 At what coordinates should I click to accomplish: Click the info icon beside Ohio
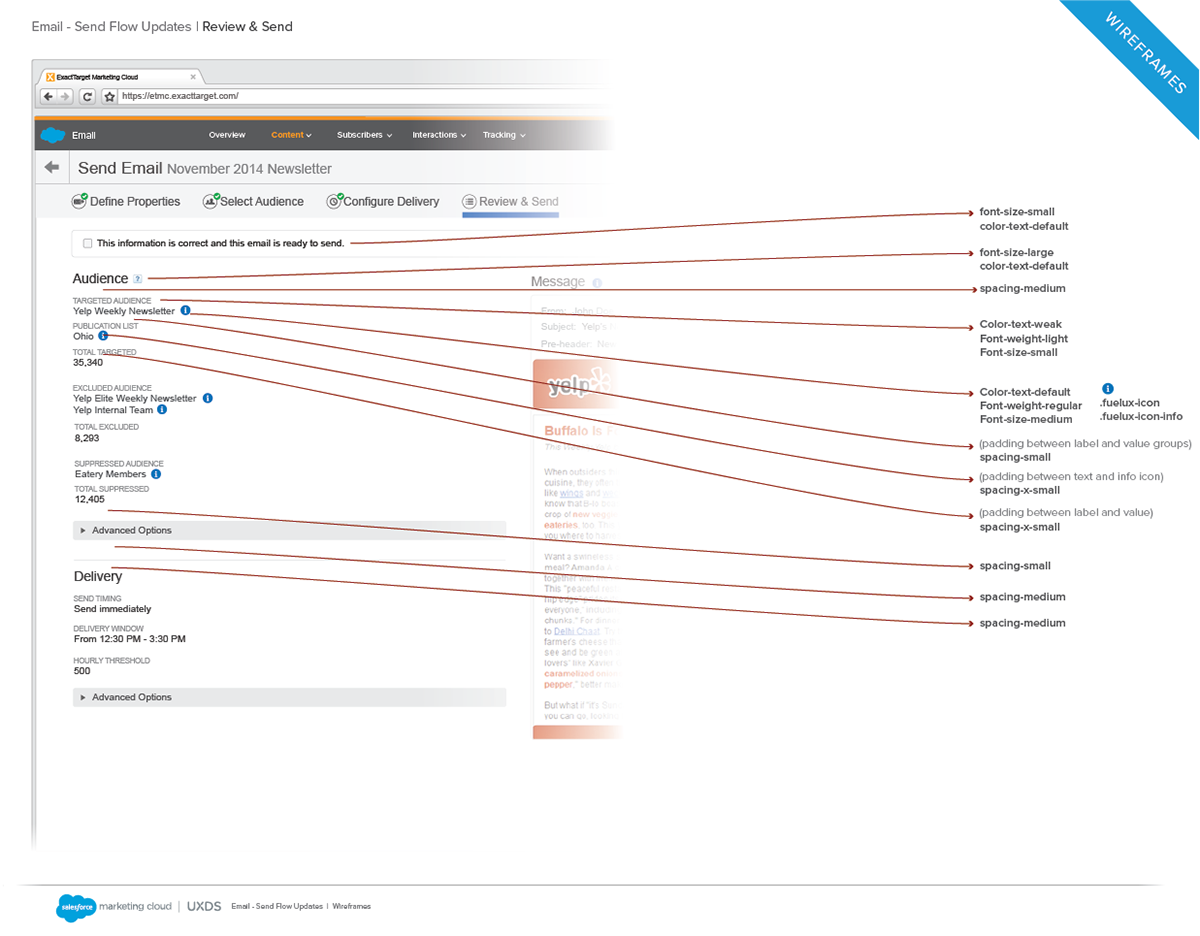click(x=103, y=336)
